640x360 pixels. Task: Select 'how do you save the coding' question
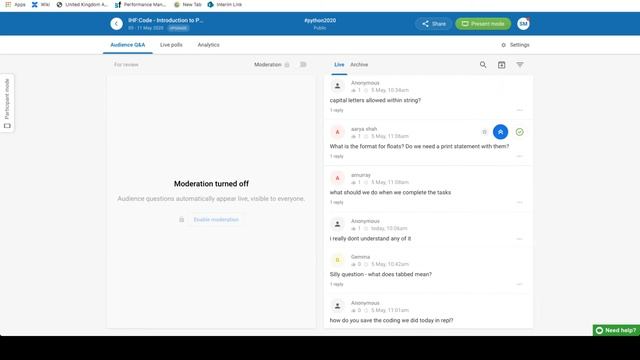[x=391, y=320]
